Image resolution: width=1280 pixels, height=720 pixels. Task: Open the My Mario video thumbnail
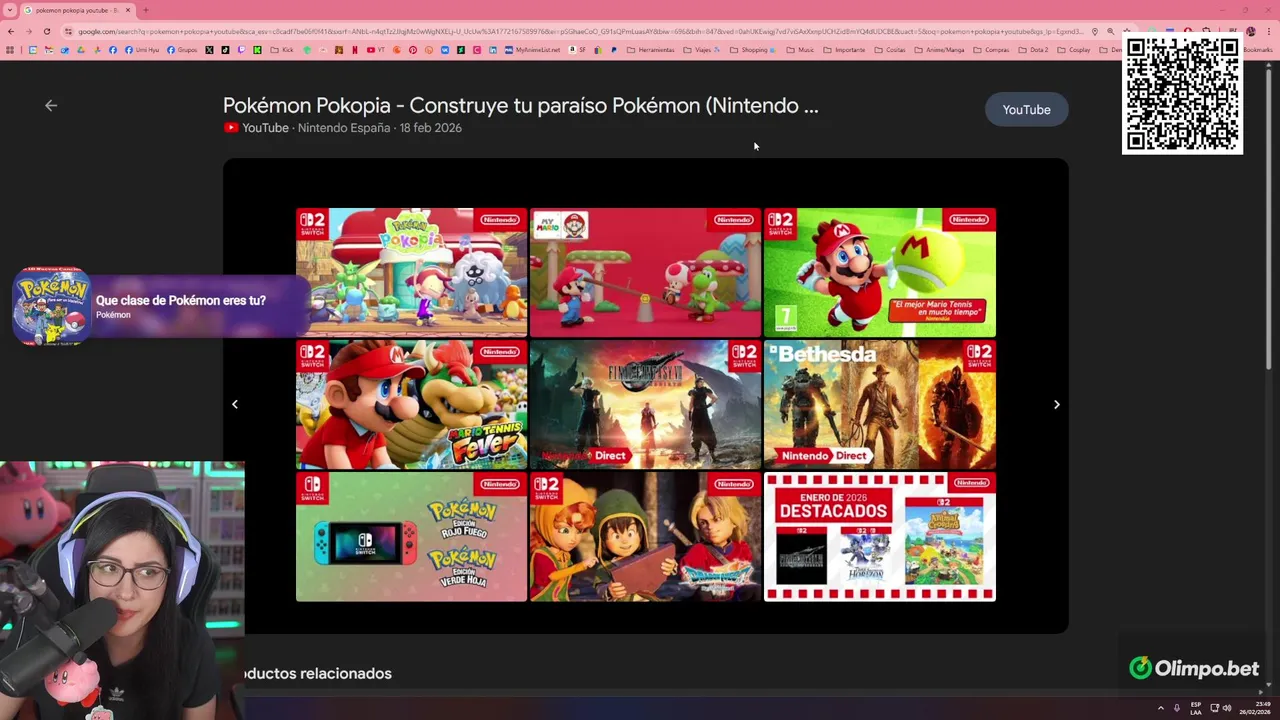645,272
